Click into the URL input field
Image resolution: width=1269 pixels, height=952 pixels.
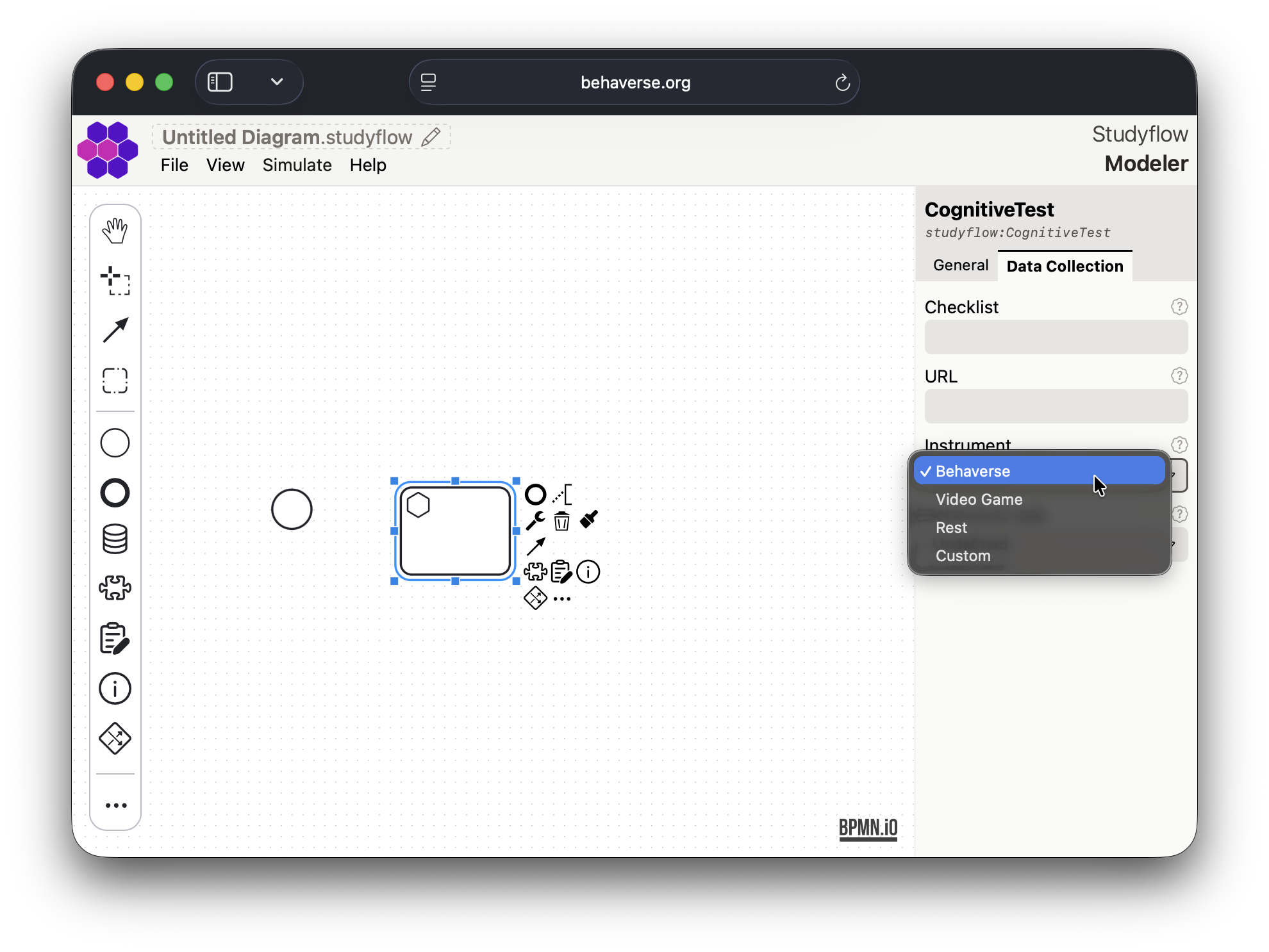click(x=1056, y=406)
